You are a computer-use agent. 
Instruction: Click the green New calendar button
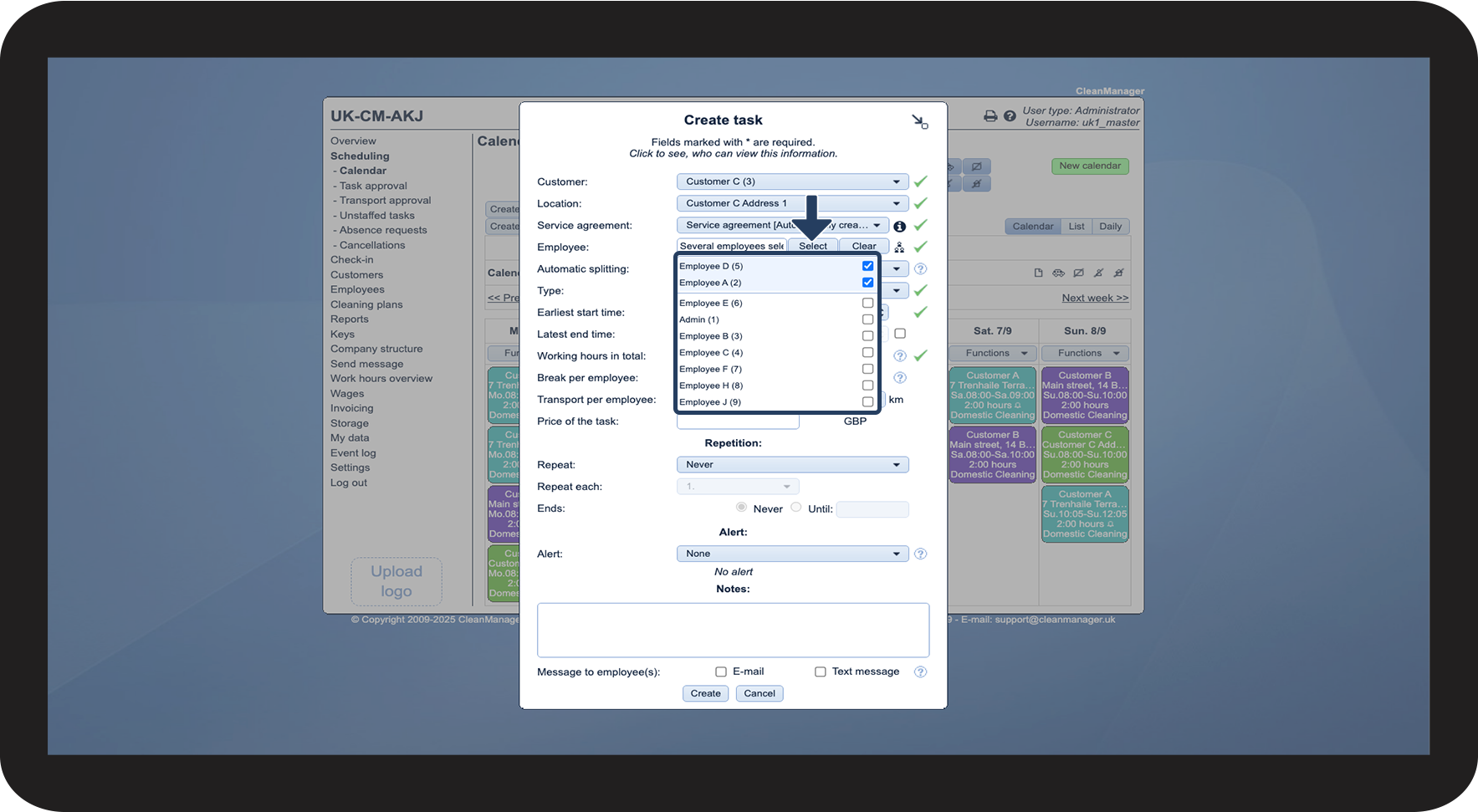click(1090, 166)
